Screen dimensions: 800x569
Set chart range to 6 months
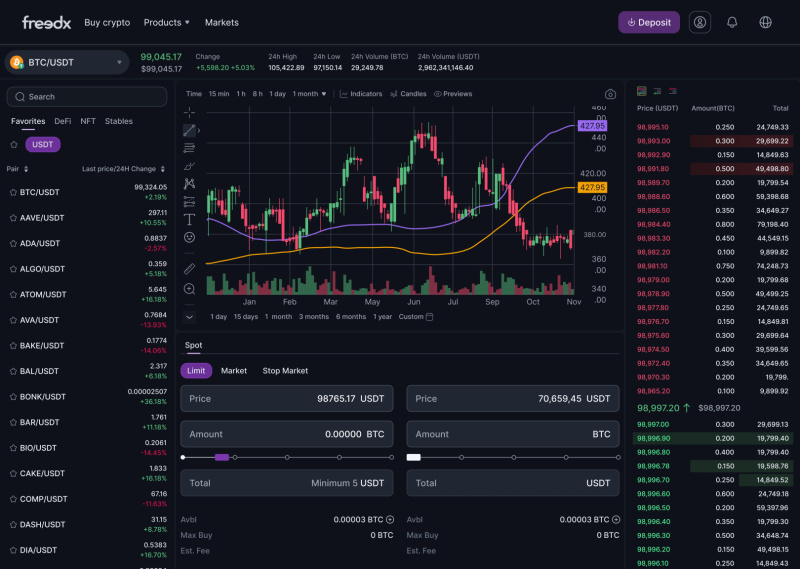tap(351, 317)
